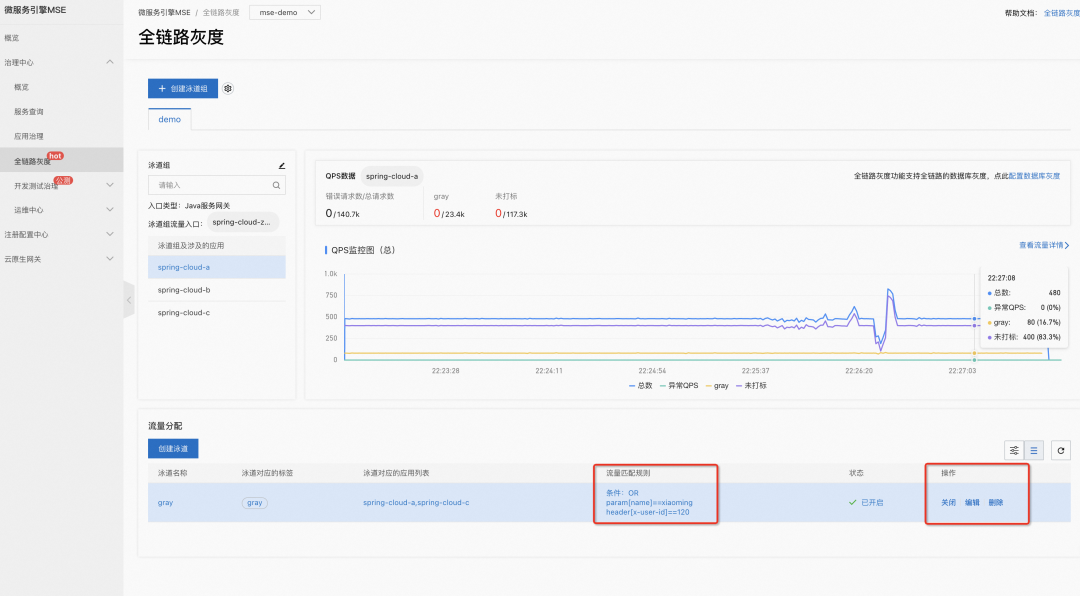Open 服务查询 in sidebar

click(29, 112)
